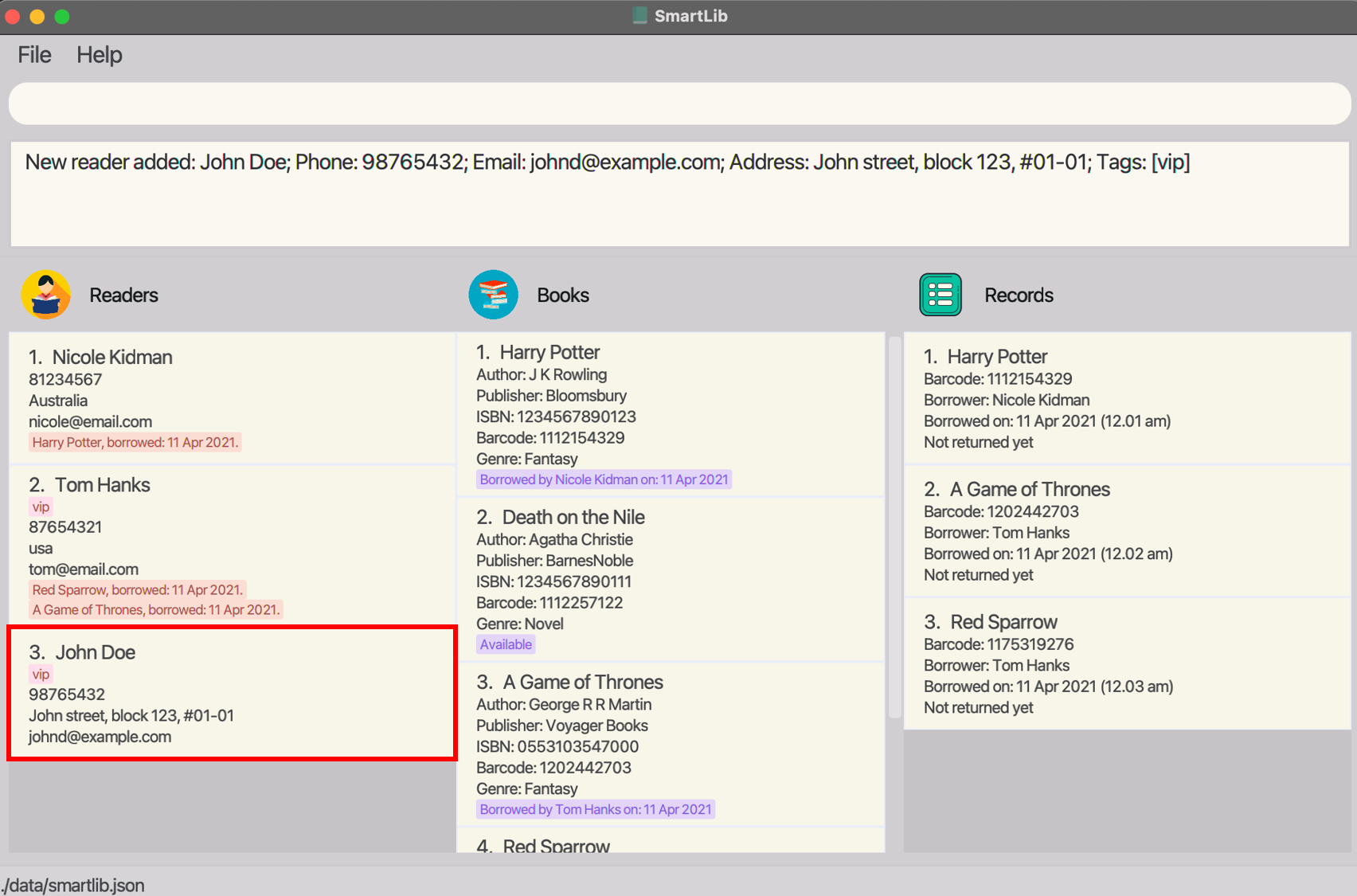The width and height of the screenshot is (1357, 896).
Task: Select the Harry Potter record
Action: tap(1128, 398)
